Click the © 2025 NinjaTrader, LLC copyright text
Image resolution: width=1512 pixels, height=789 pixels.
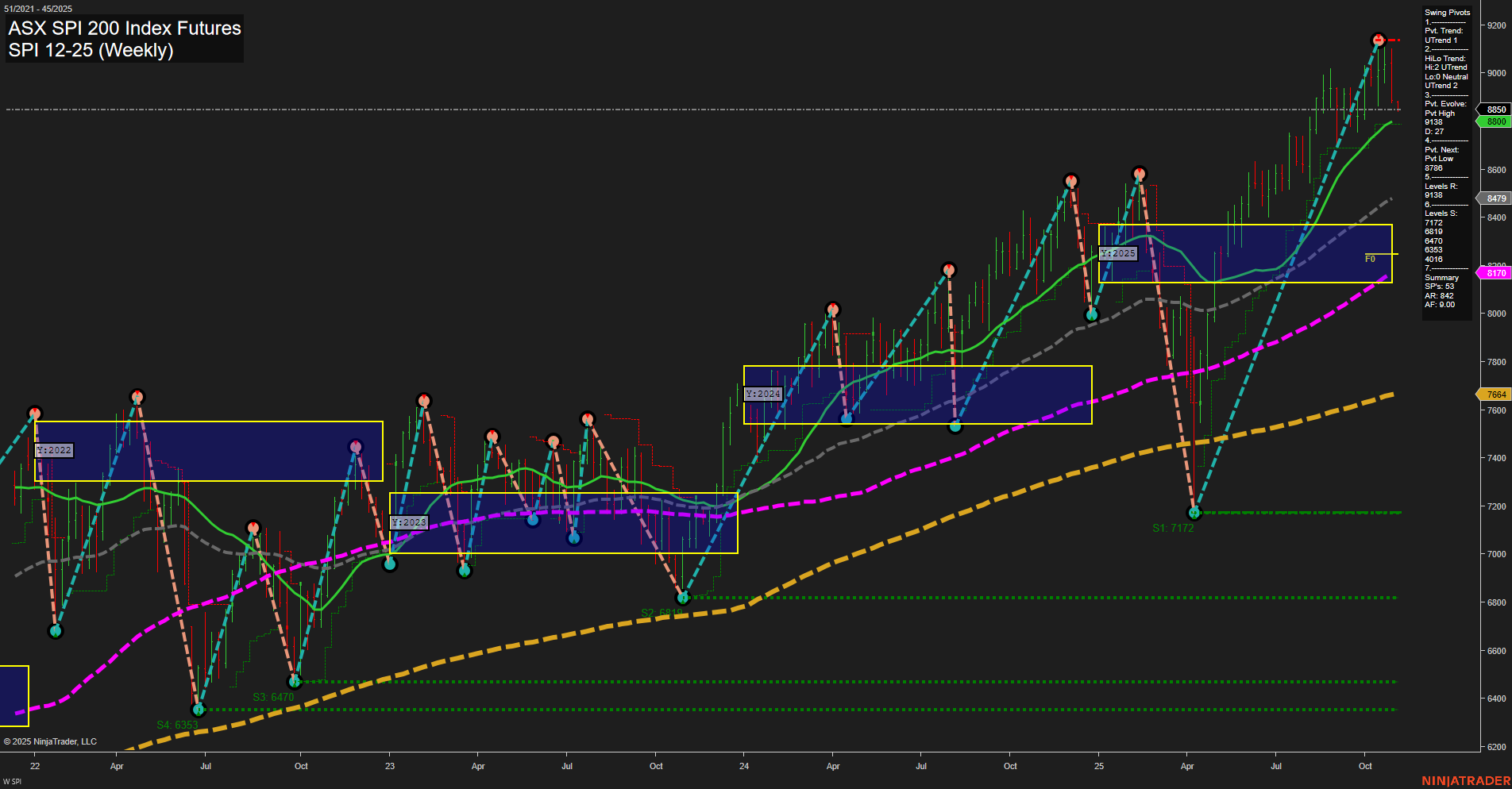52,741
